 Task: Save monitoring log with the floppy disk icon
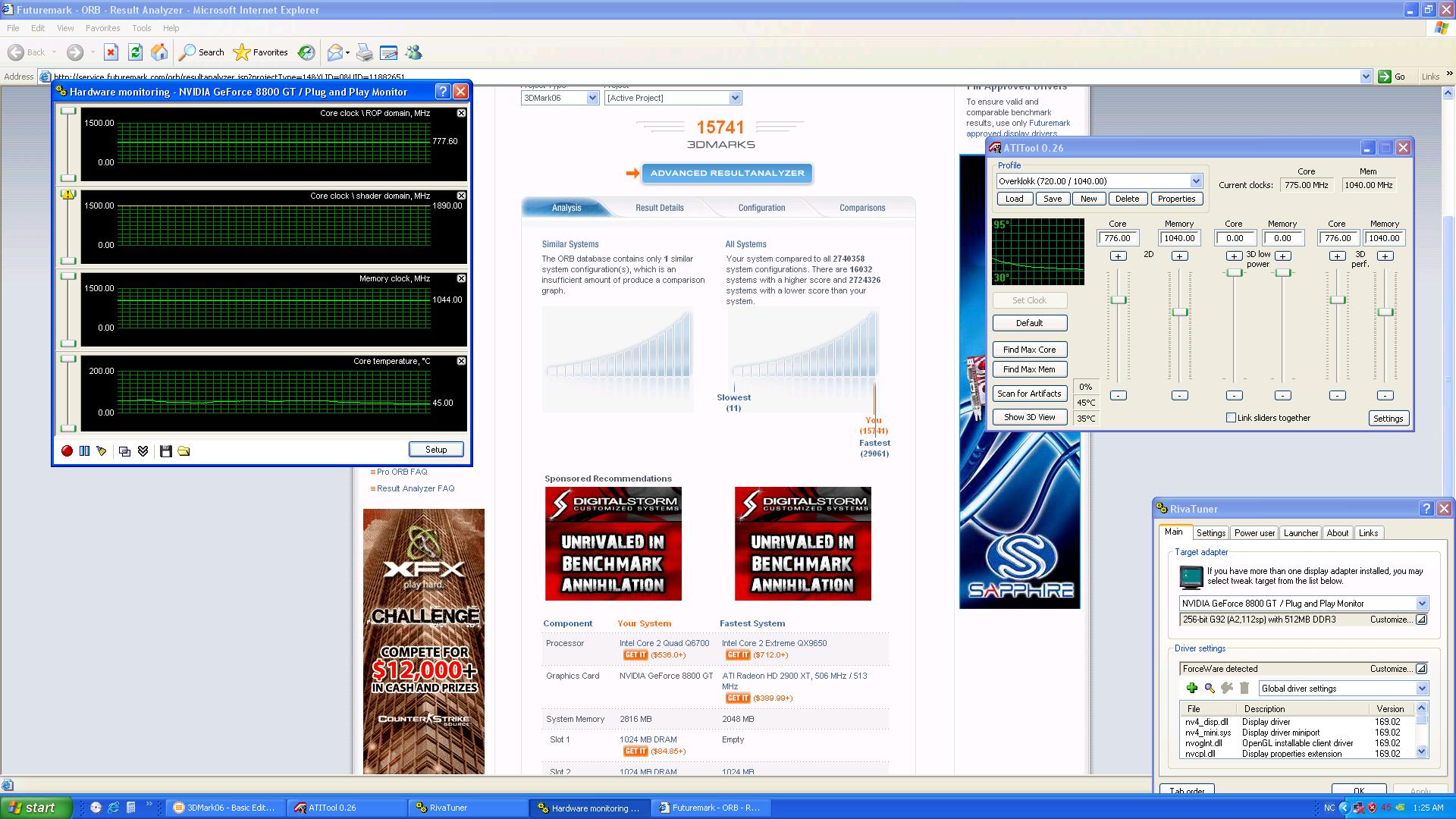pos(165,451)
